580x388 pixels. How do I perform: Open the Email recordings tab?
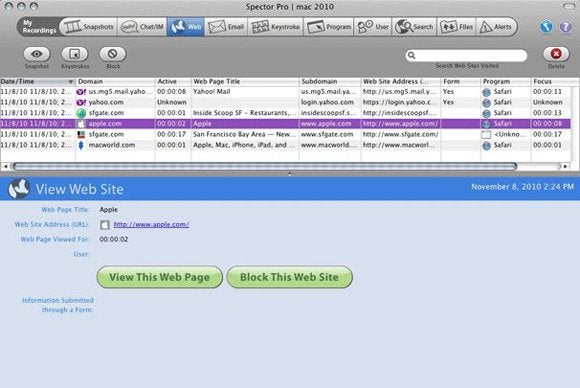[x=226, y=27]
